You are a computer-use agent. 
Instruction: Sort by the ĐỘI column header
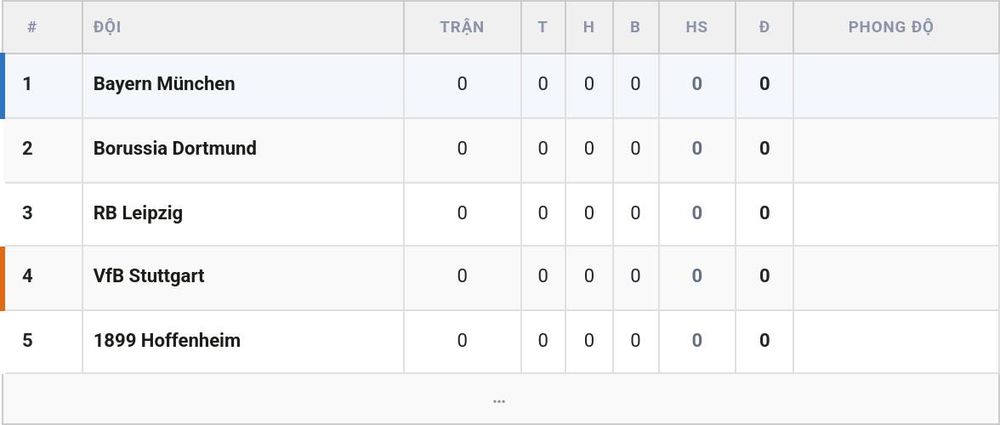(x=107, y=27)
